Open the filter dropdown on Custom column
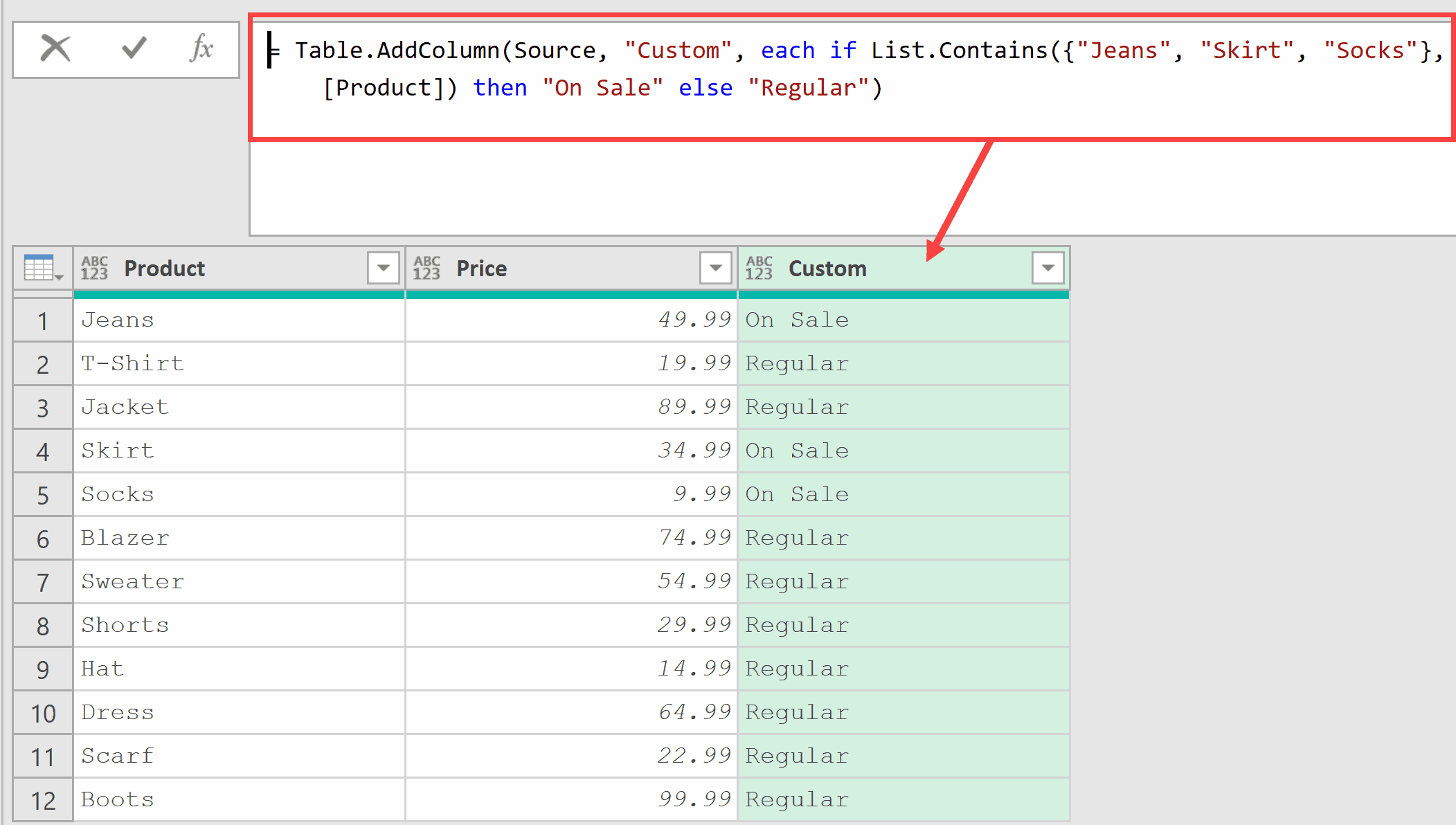Viewport: 1456px width, 825px height. click(1047, 267)
